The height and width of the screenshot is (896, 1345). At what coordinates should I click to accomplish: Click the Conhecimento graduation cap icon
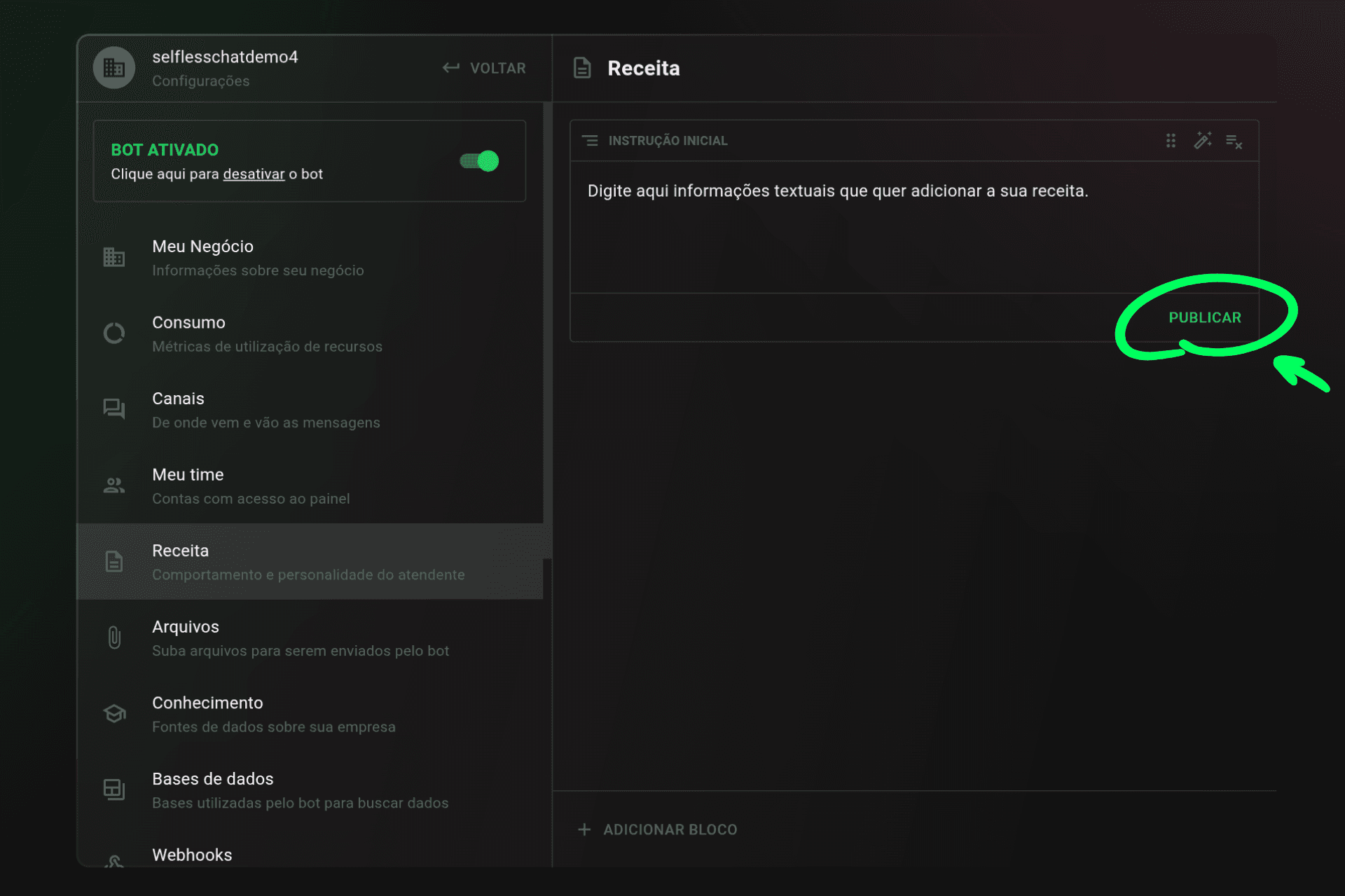coord(114,713)
